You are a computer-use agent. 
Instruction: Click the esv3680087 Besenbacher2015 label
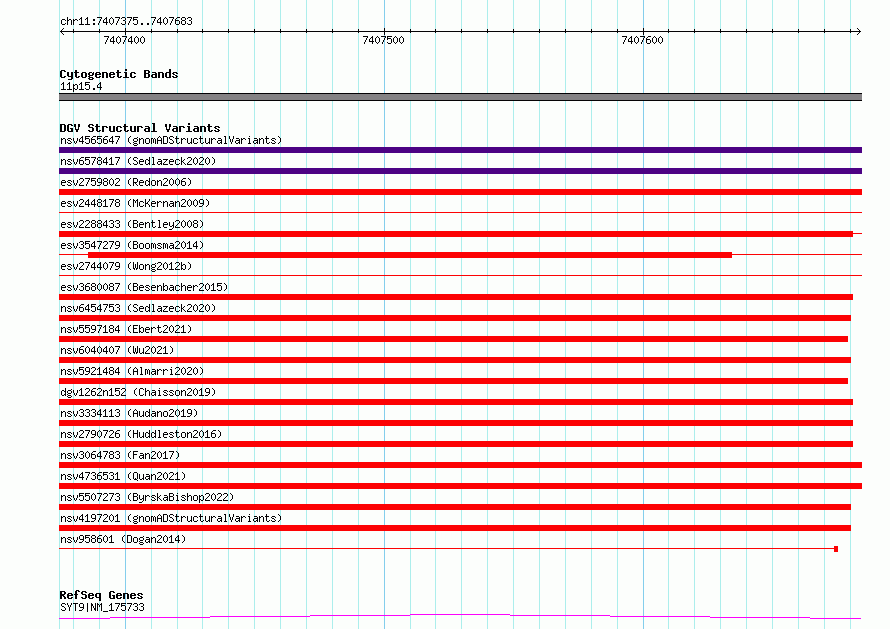coord(144,287)
